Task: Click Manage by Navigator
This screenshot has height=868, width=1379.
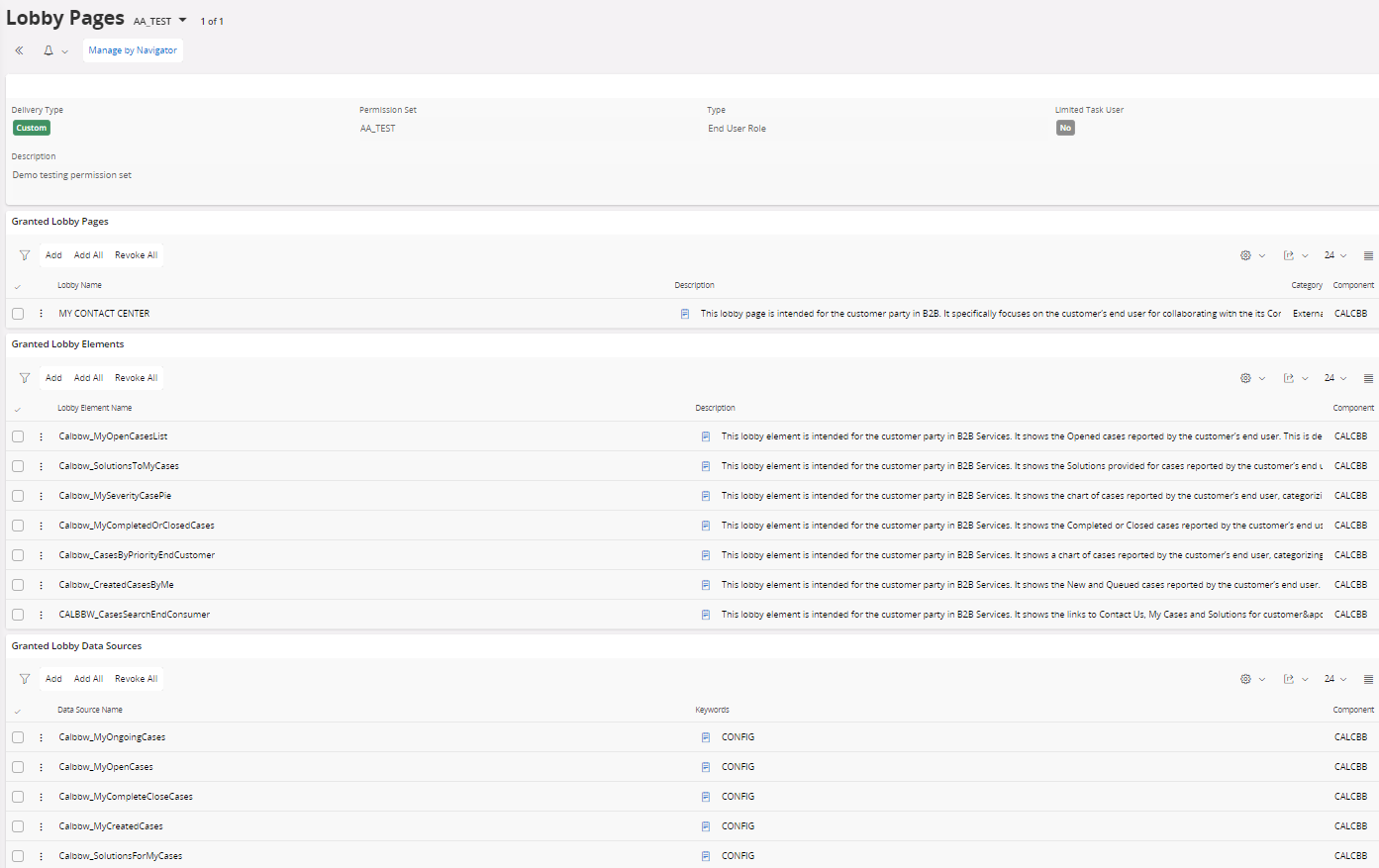Action: (x=133, y=50)
